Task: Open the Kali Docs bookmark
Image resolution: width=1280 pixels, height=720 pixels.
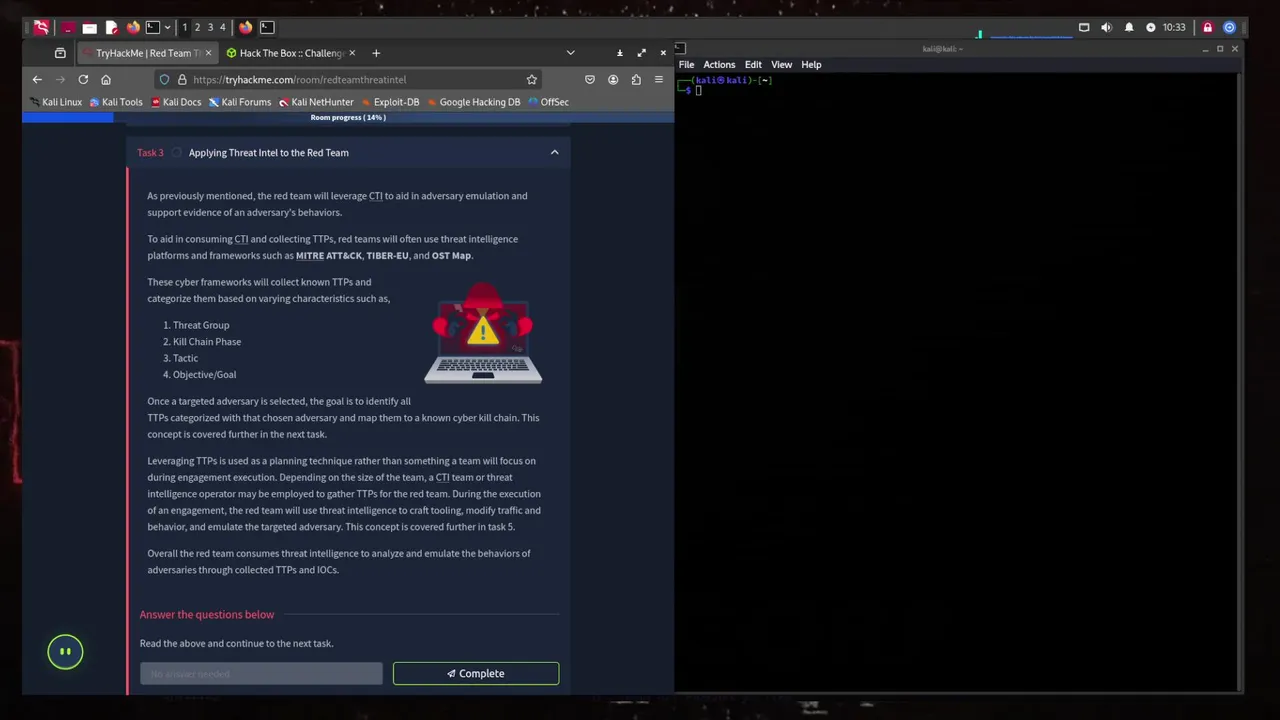Action: tap(176, 102)
